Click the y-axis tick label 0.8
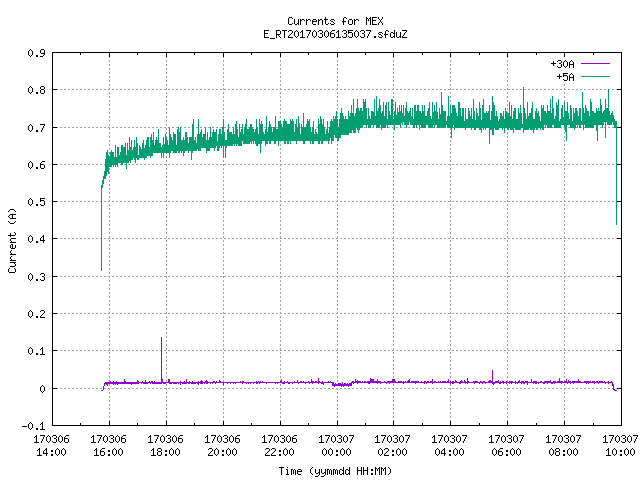The width and height of the screenshot is (640, 480). point(36,90)
